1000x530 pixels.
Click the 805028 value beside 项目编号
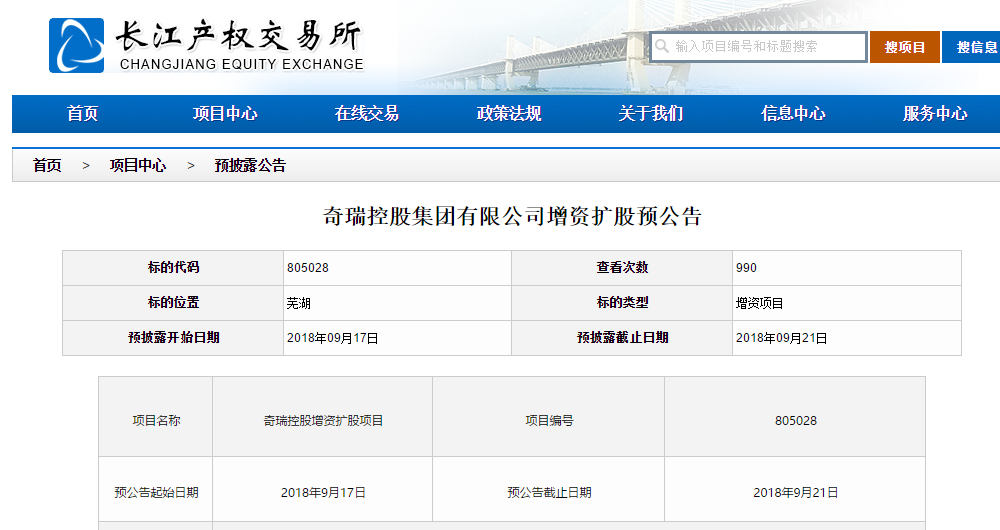coord(795,421)
